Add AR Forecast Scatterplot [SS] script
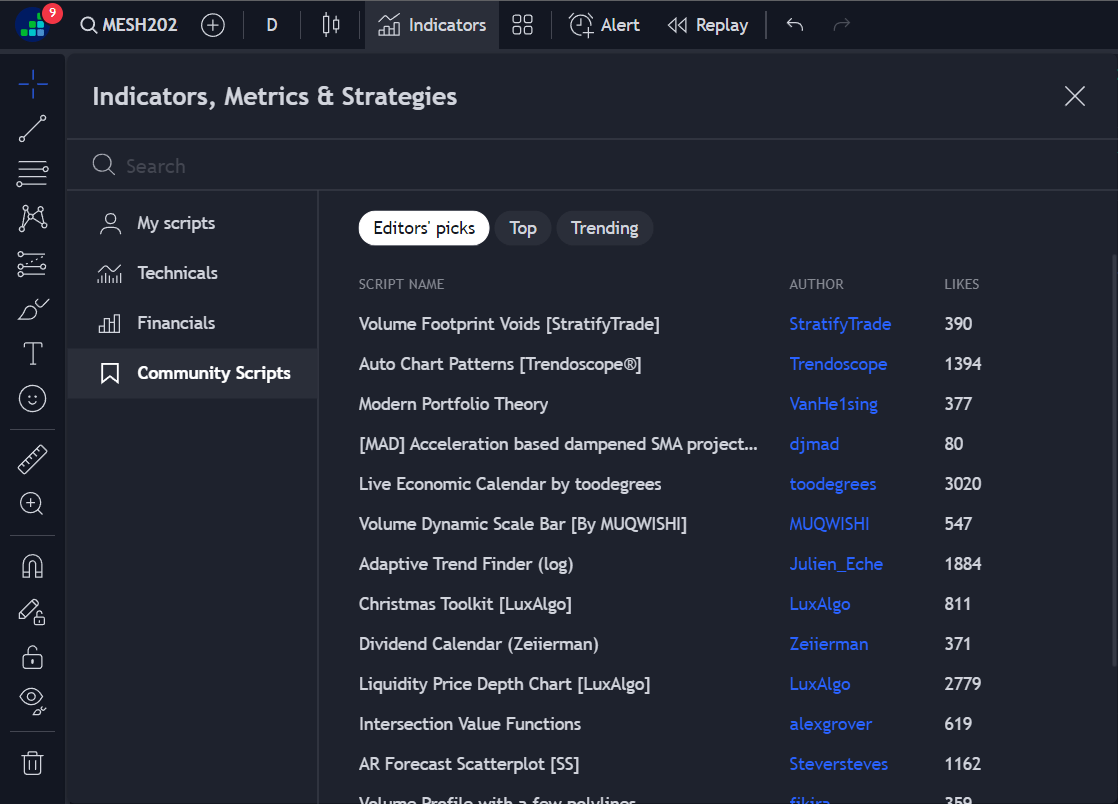Screen dimensions: 1118x804 click(x=469, y=763)
